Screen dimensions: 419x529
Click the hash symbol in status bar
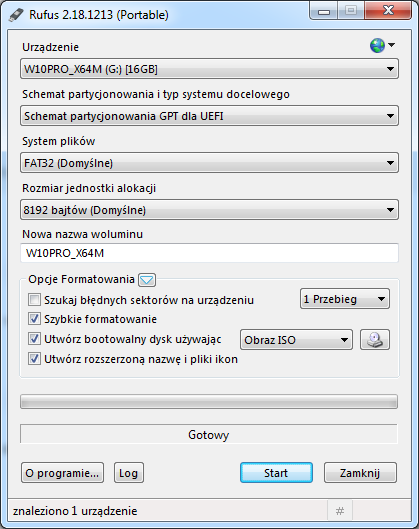340,511
